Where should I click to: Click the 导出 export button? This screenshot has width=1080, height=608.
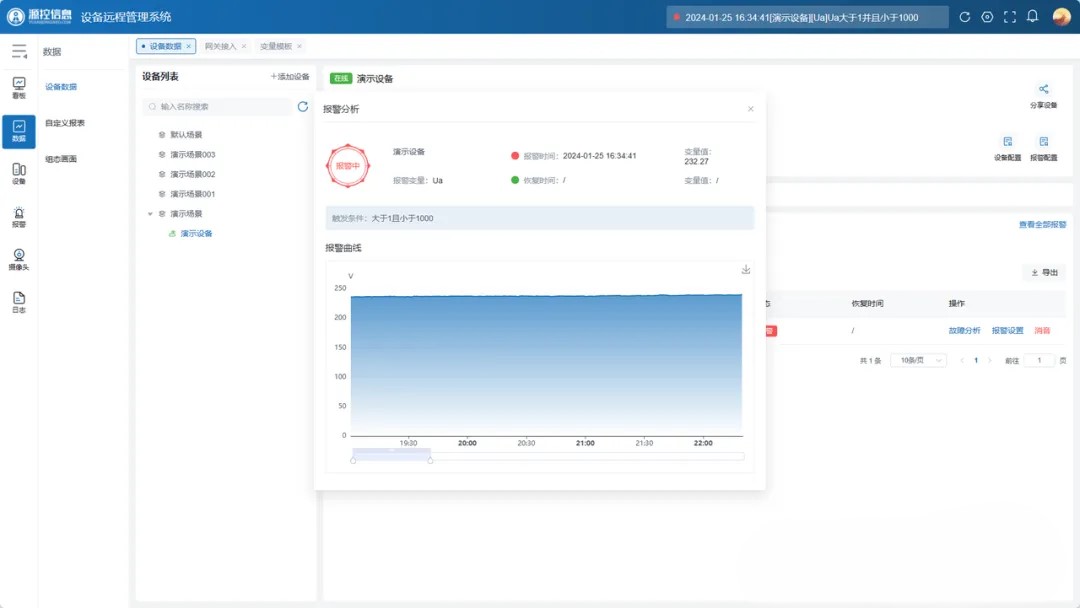[1044, 273]
